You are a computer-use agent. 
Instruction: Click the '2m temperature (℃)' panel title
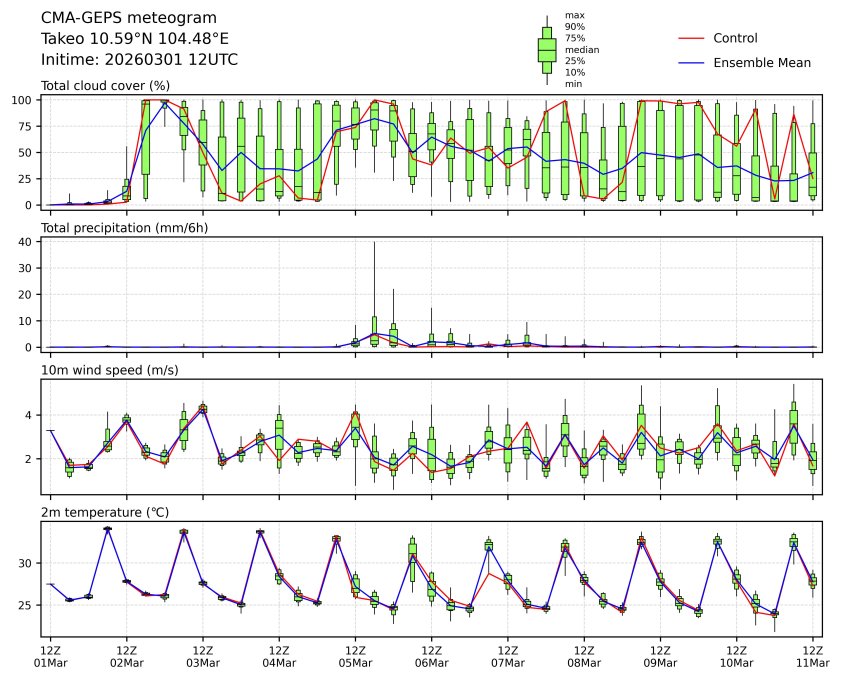point(106,513)
